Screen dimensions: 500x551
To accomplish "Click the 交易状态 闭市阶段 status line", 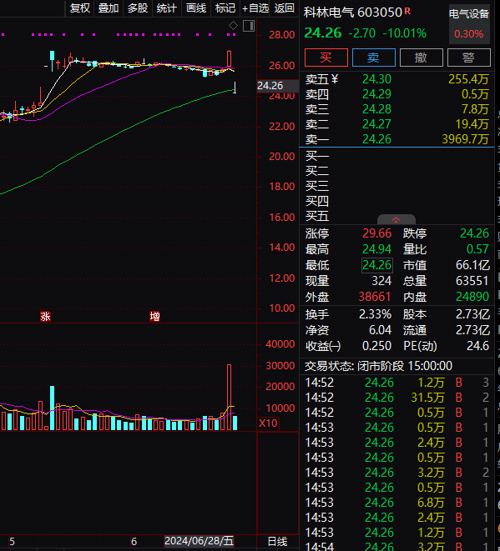I will (378, 366).
